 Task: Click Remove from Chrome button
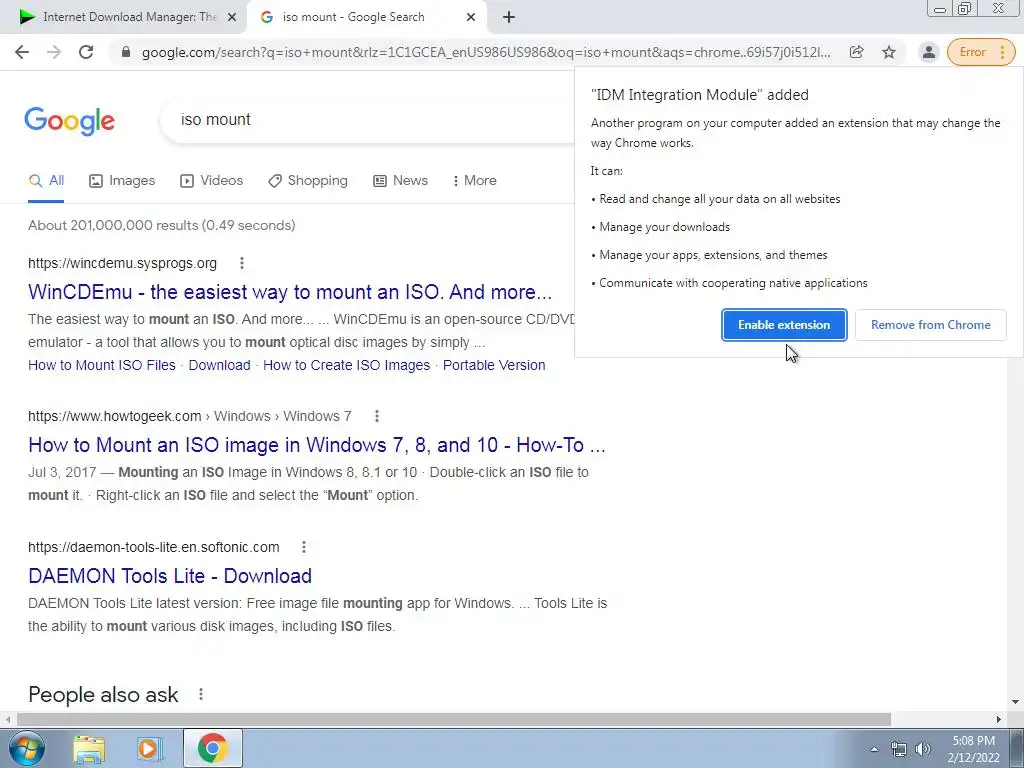pyautogui.click(x=931, y=325)
